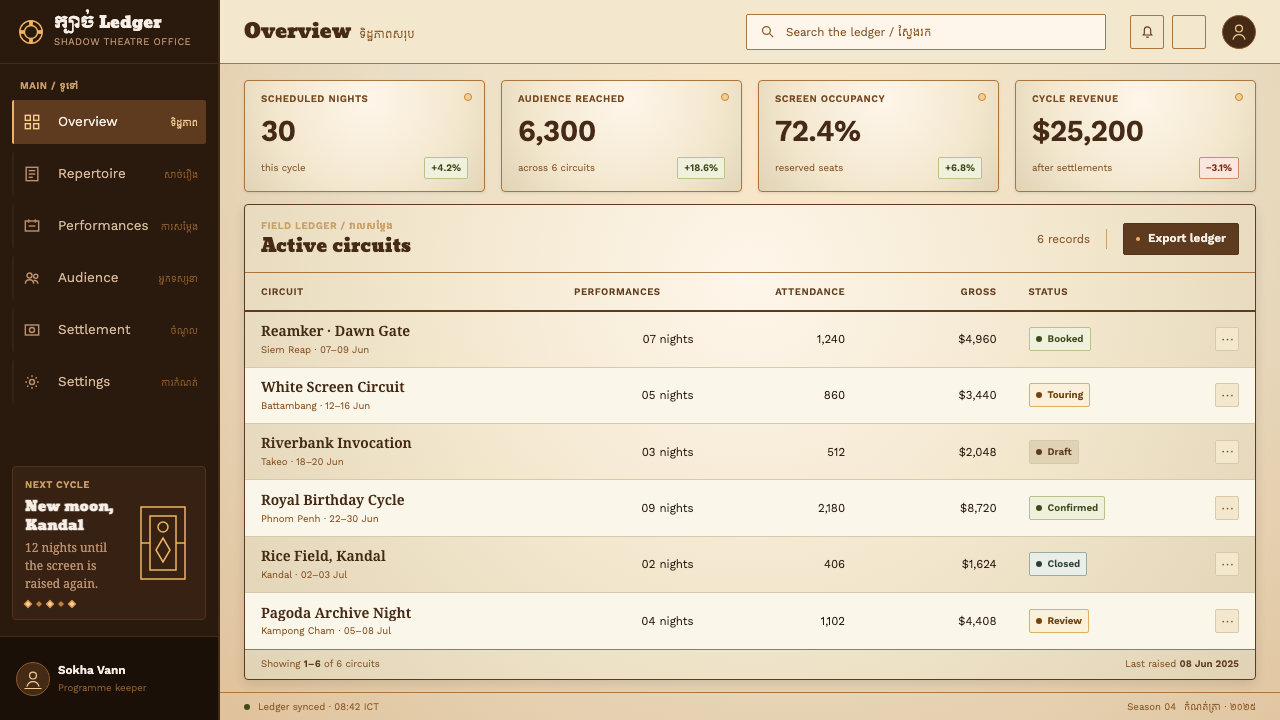Select Overview in the sidebar navigation
1280x720 pixels.
109,122
